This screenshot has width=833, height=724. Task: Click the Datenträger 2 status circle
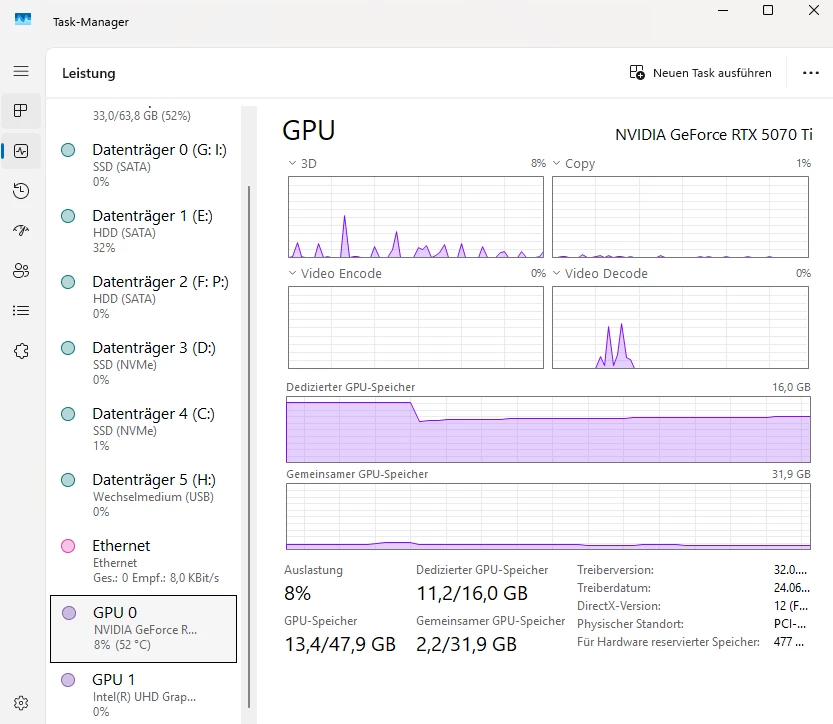[68, 282]
